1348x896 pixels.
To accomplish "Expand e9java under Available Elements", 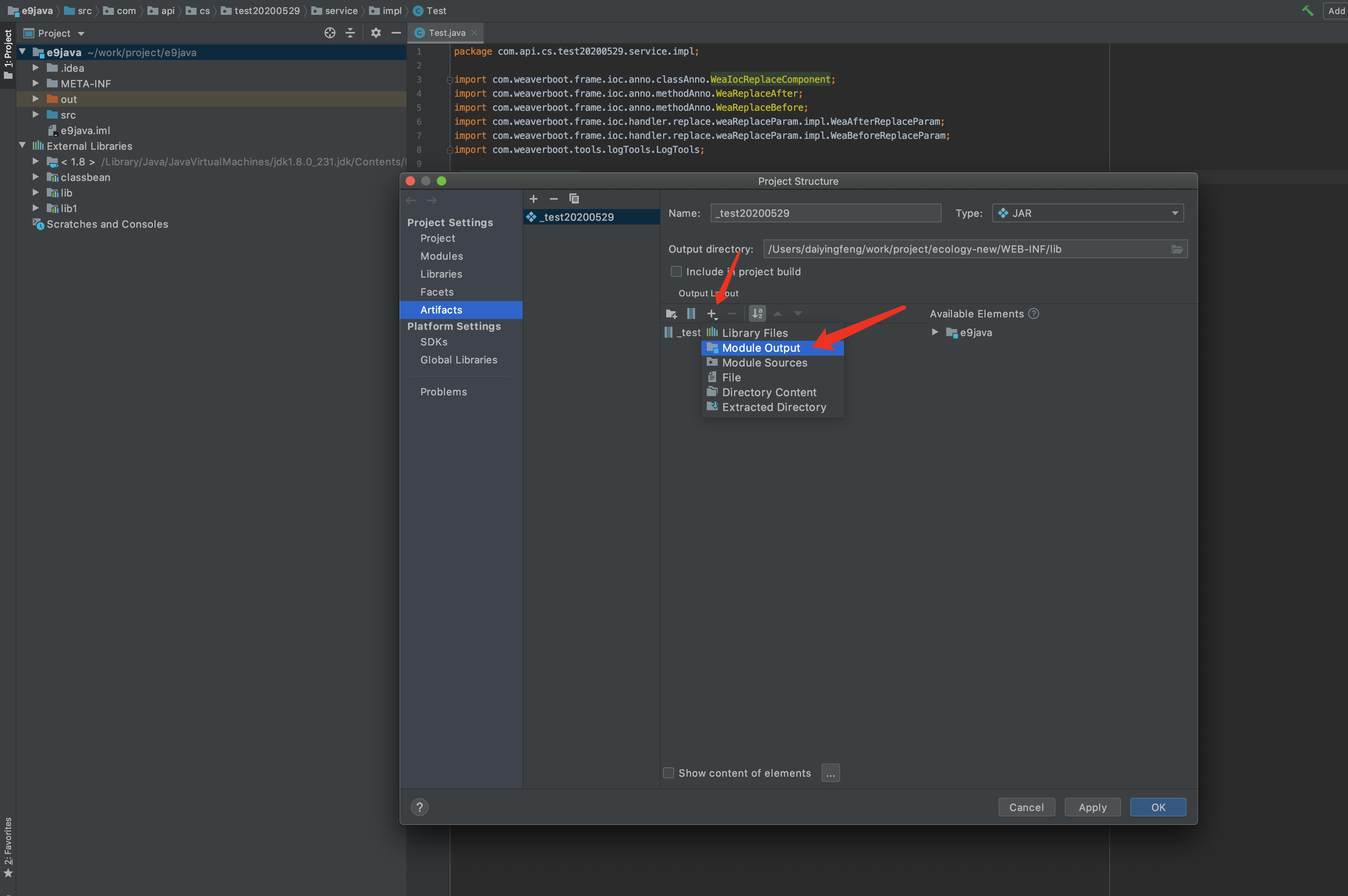I will point(935,332).
